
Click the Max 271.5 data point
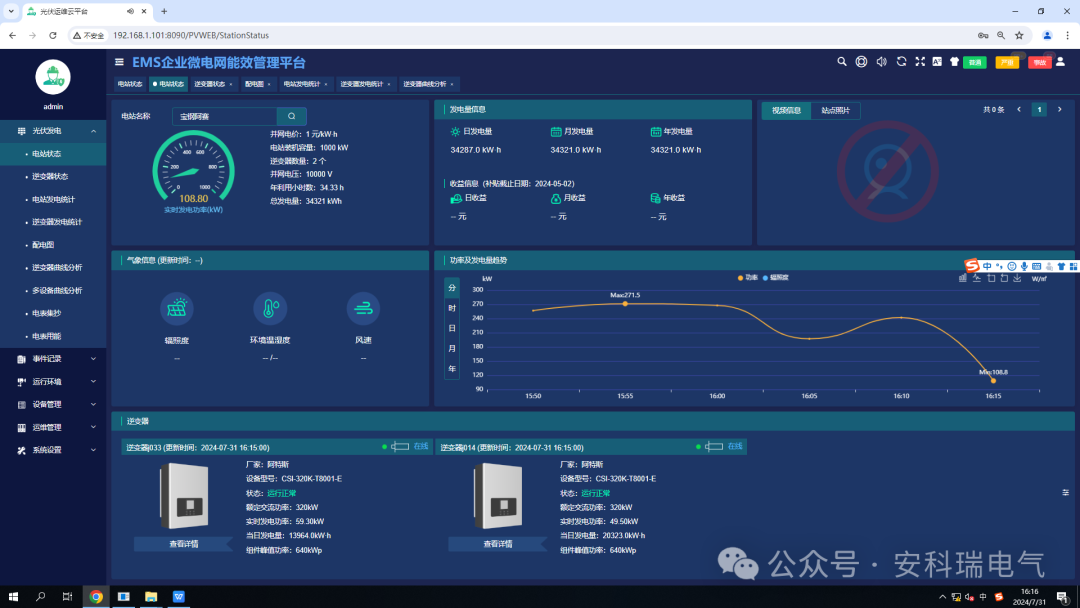coord(625,304)
